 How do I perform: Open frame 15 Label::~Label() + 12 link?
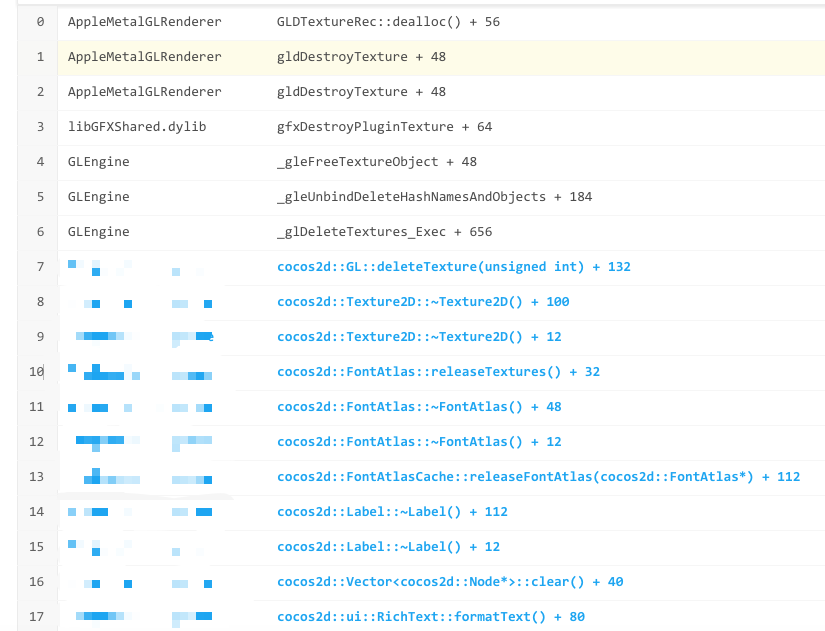point(388,547)
